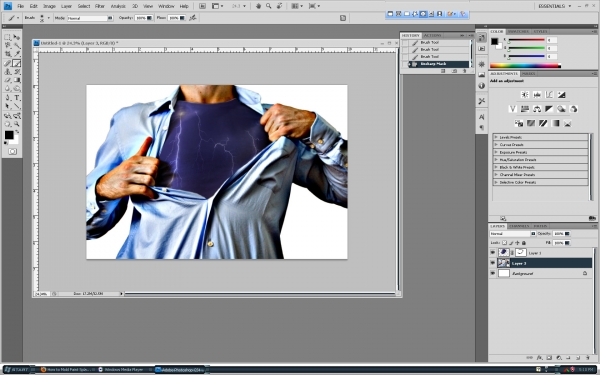Image resolution: width=600 pixels, height=375 pixels.
Task: Toggle lock image pixels
Action: (x=511, y=243)
